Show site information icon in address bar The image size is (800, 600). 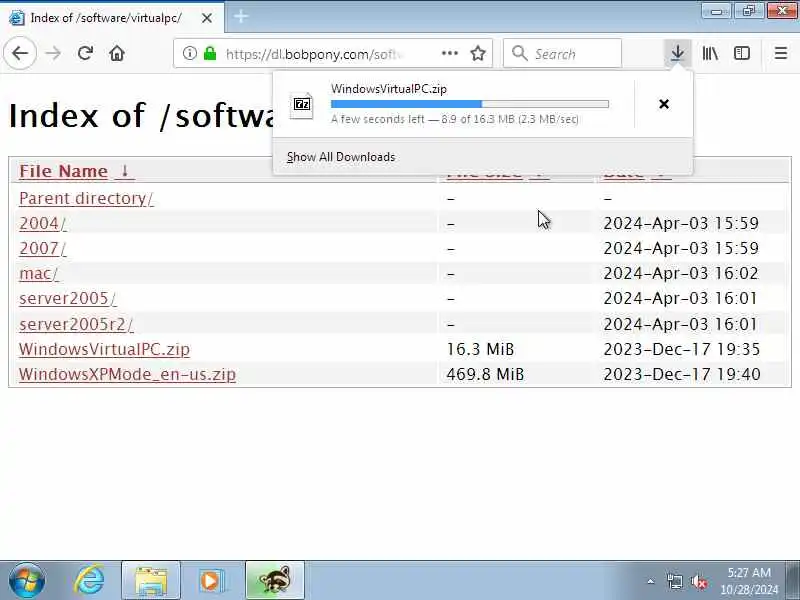coord(190,53)
